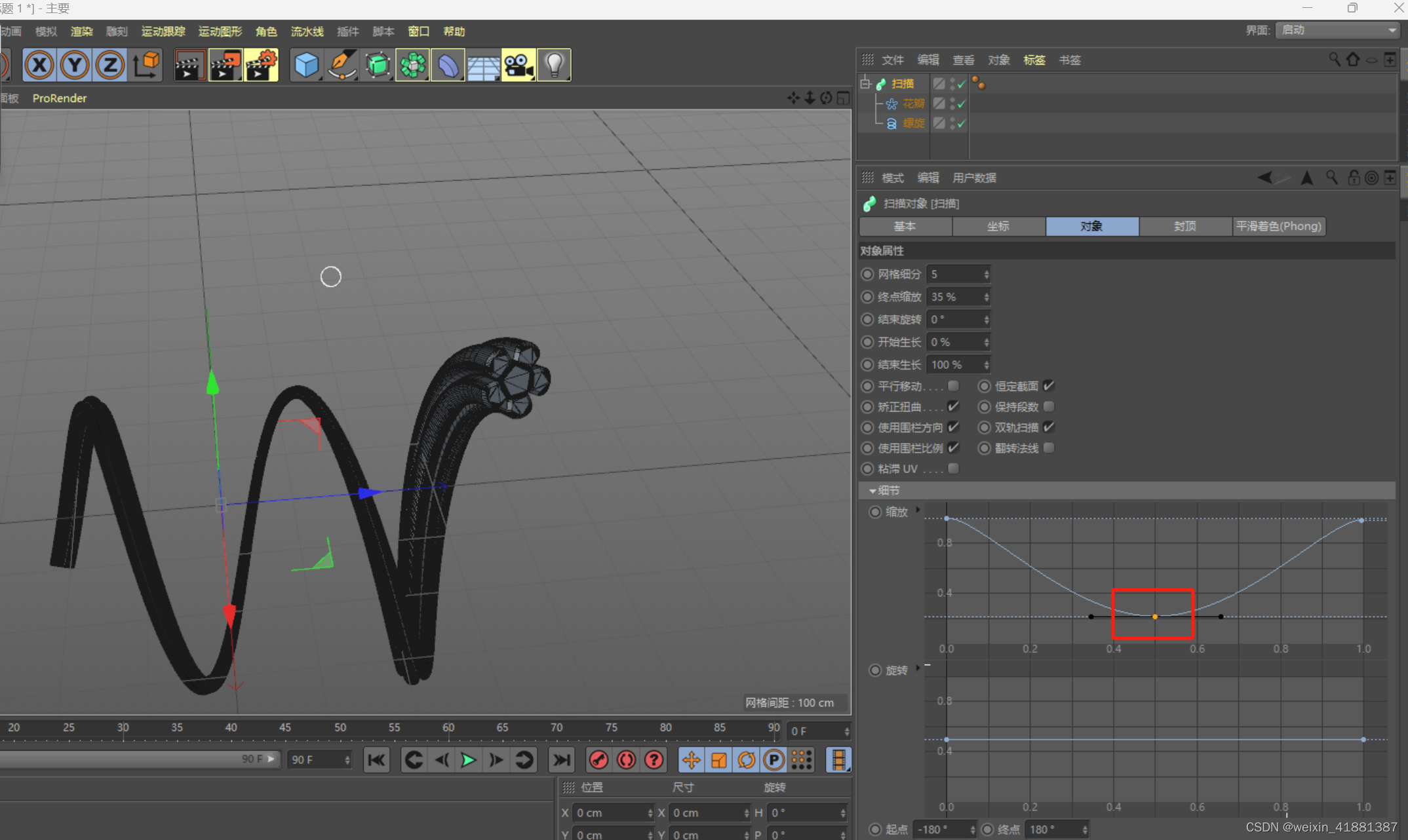
Task: Click the Floor environment icon
Action: coord(484,64)
